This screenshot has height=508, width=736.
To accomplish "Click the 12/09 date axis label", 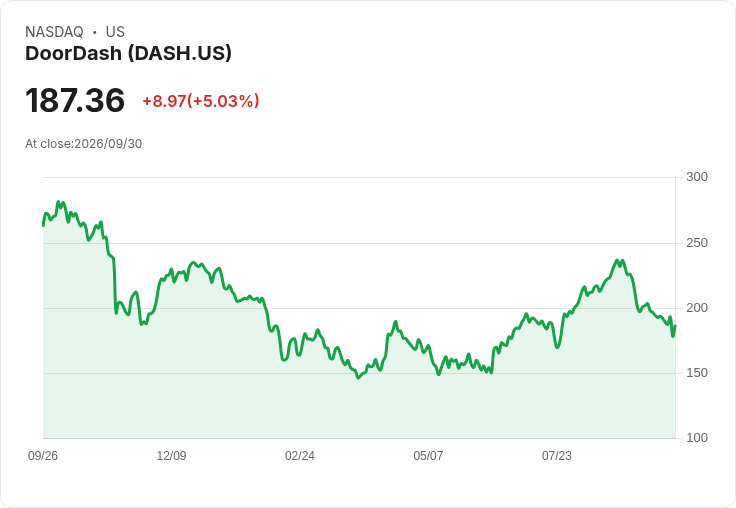I will [x=171, y=456].
